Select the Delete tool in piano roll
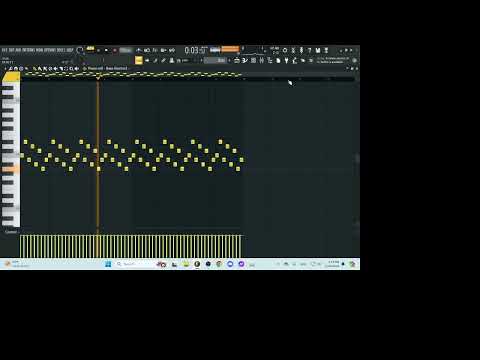The image size is (480, 360). [45, 68]
